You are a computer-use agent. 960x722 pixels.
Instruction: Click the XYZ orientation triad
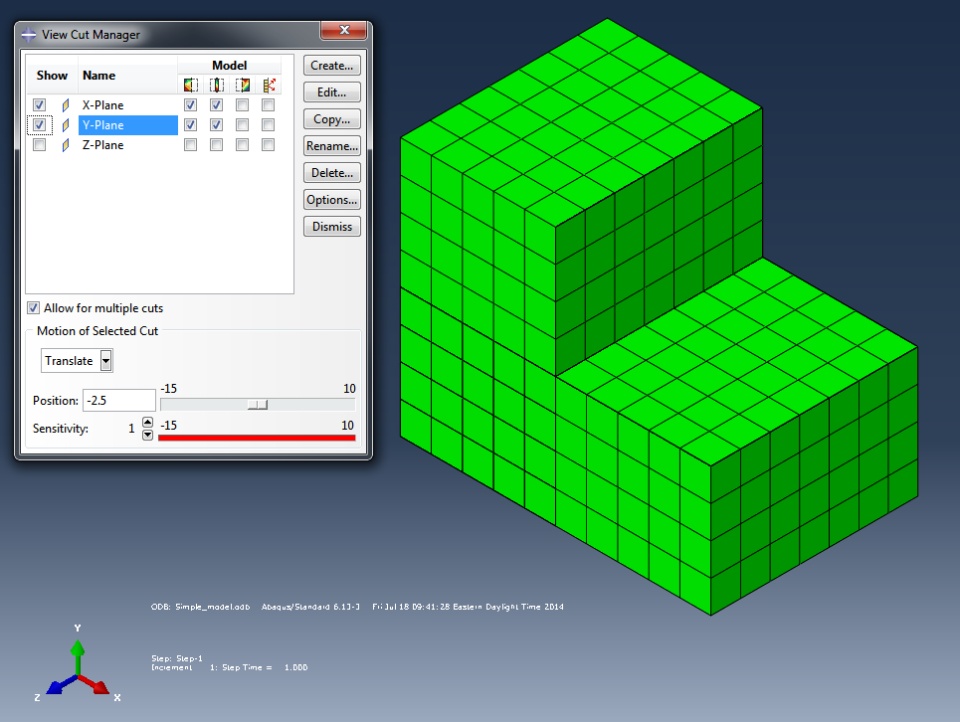tap(78, 664)
